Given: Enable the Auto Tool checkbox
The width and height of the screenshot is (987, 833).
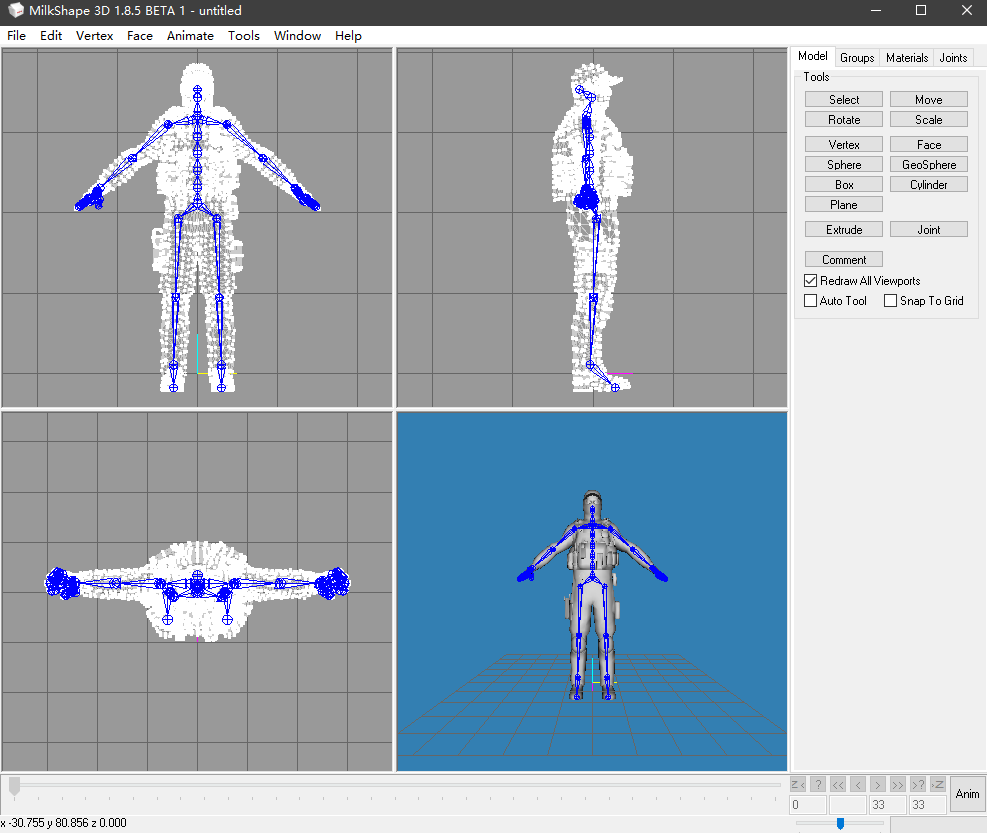Looking at the screenshot, I should [x=811, y=301].
